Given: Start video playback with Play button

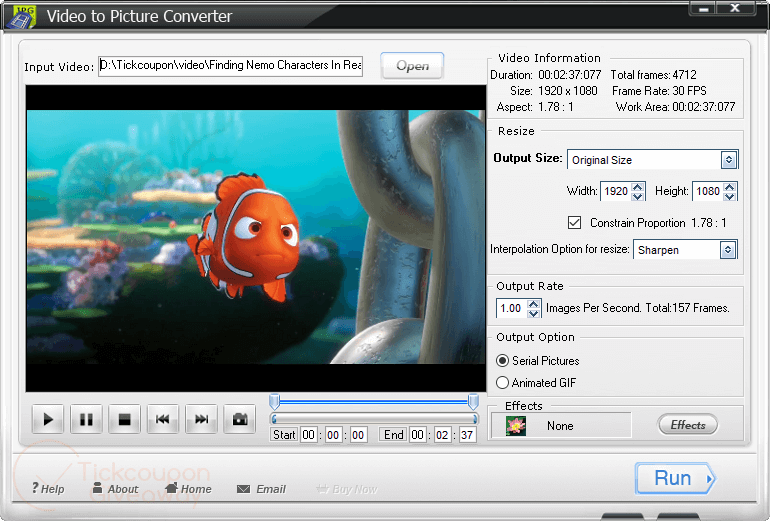Looking at the screenshot, I should [48, 419].
